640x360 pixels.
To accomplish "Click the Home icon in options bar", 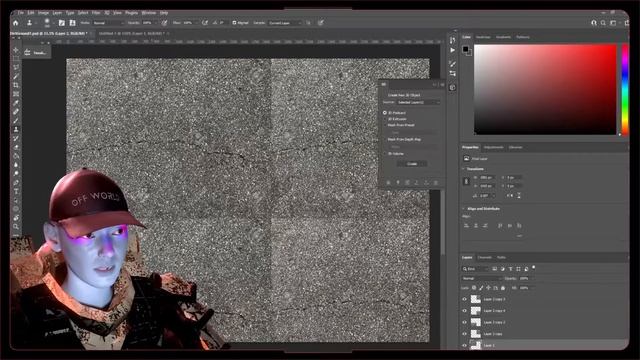I will click(16, 23).
